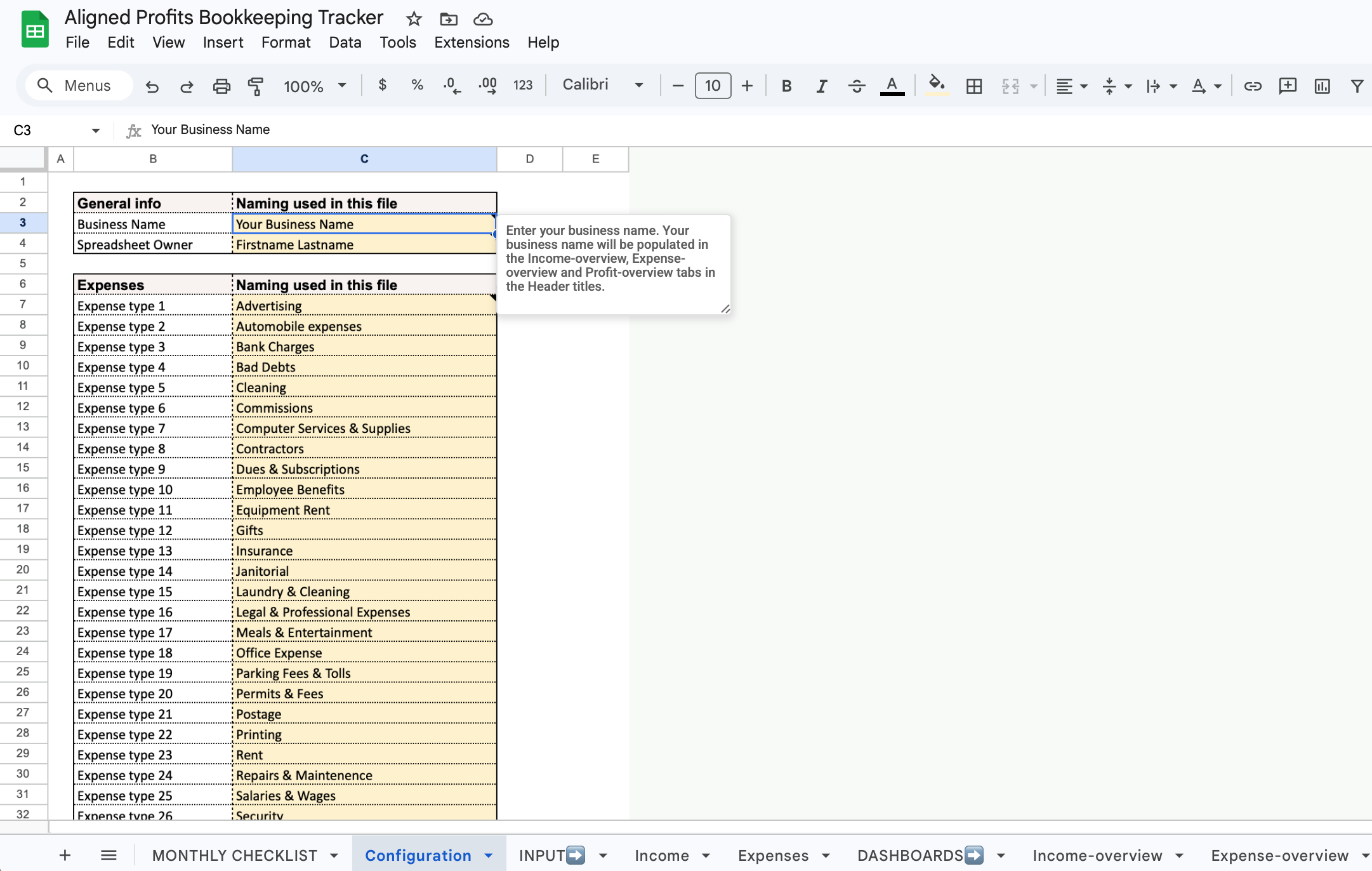
Task: Open the 100% zoom dropdown
Action: [x=315, y=86]
